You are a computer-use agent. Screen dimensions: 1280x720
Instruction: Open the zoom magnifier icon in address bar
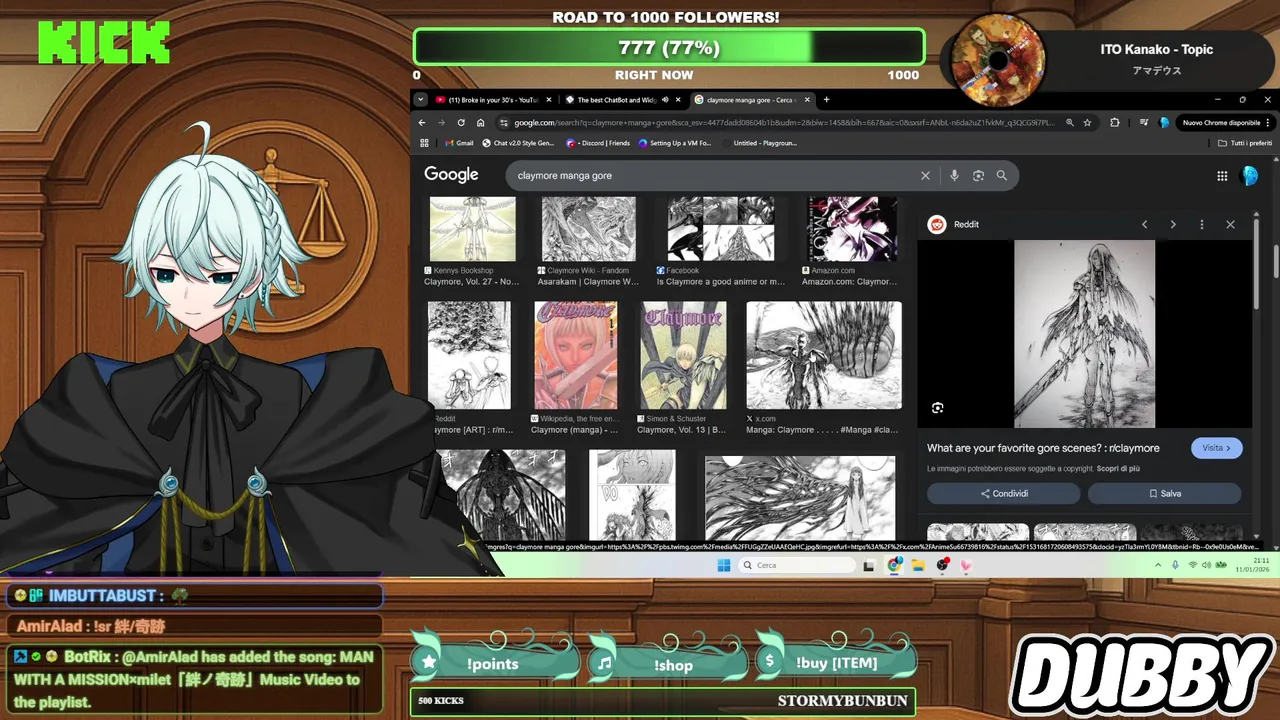pyautogui.click(x=1069, y=122)
